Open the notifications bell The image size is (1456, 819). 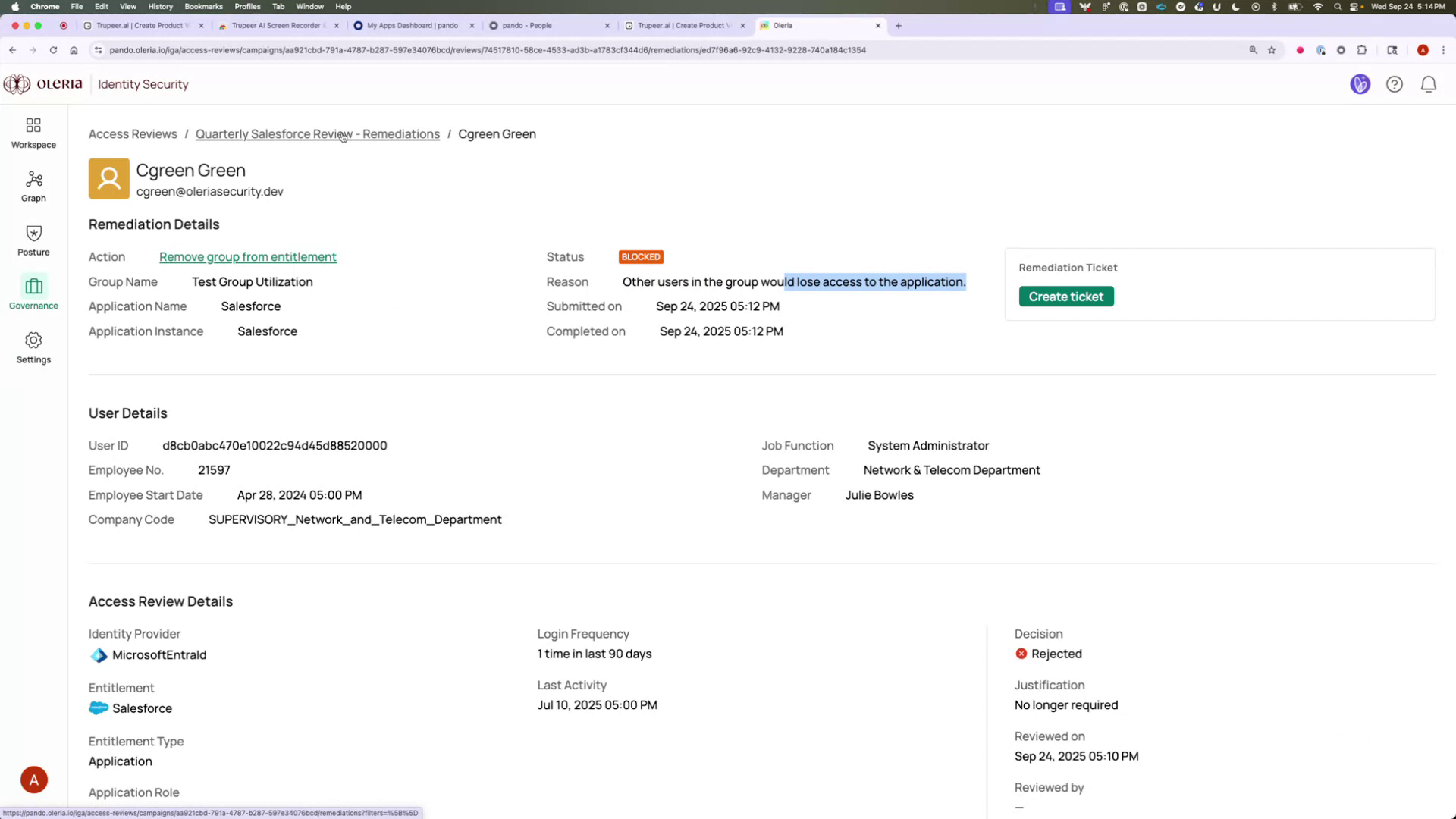tap(1429, 84)
